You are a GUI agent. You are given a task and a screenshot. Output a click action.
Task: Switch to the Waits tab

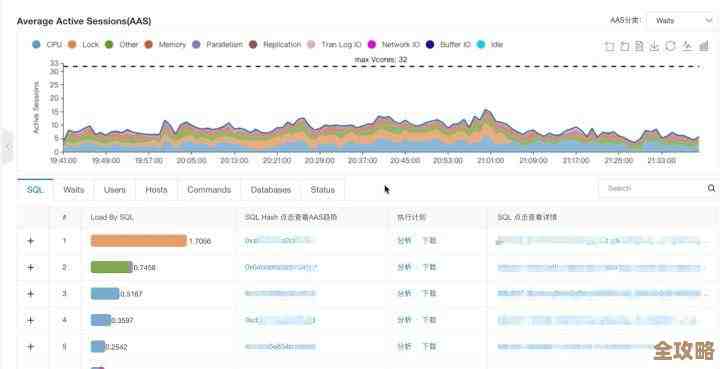click(73, 190)
